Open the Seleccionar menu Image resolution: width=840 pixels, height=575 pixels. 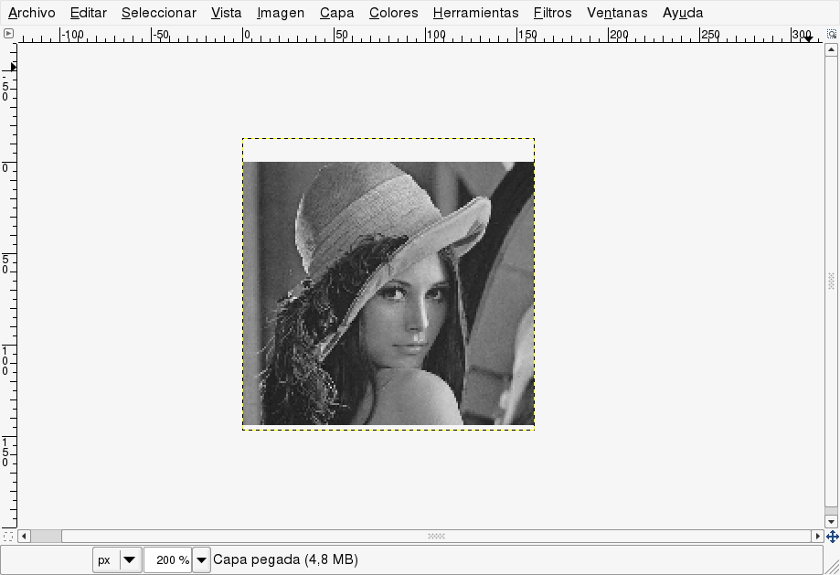(x=159, y=12)
